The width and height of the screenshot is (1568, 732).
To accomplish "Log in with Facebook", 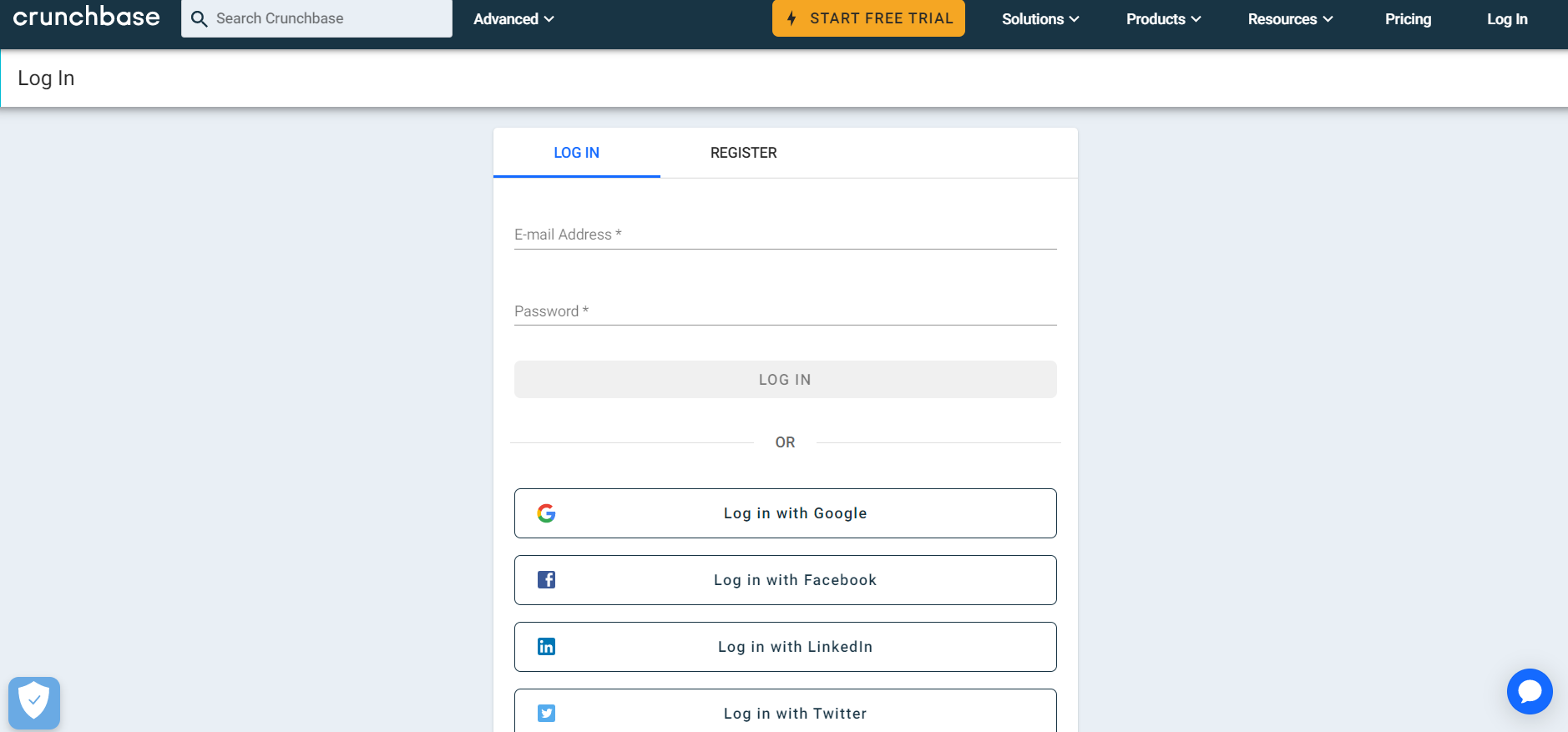I will (785, 580).
